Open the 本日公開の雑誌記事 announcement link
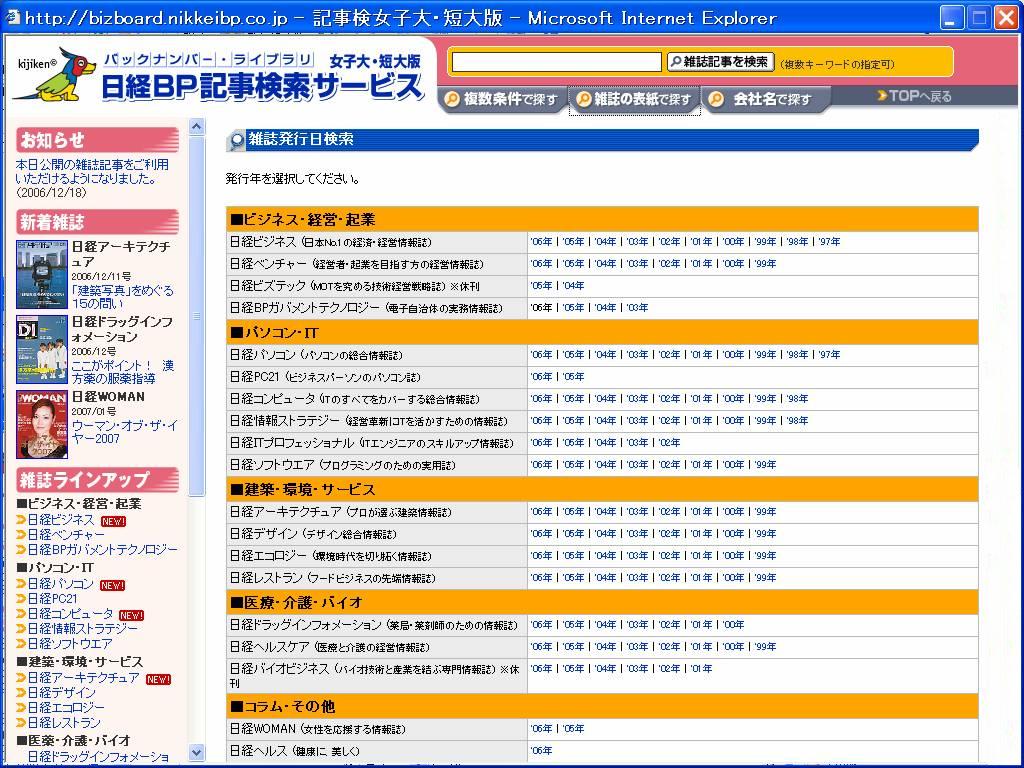1024x768 pixels. click(92, 171)
